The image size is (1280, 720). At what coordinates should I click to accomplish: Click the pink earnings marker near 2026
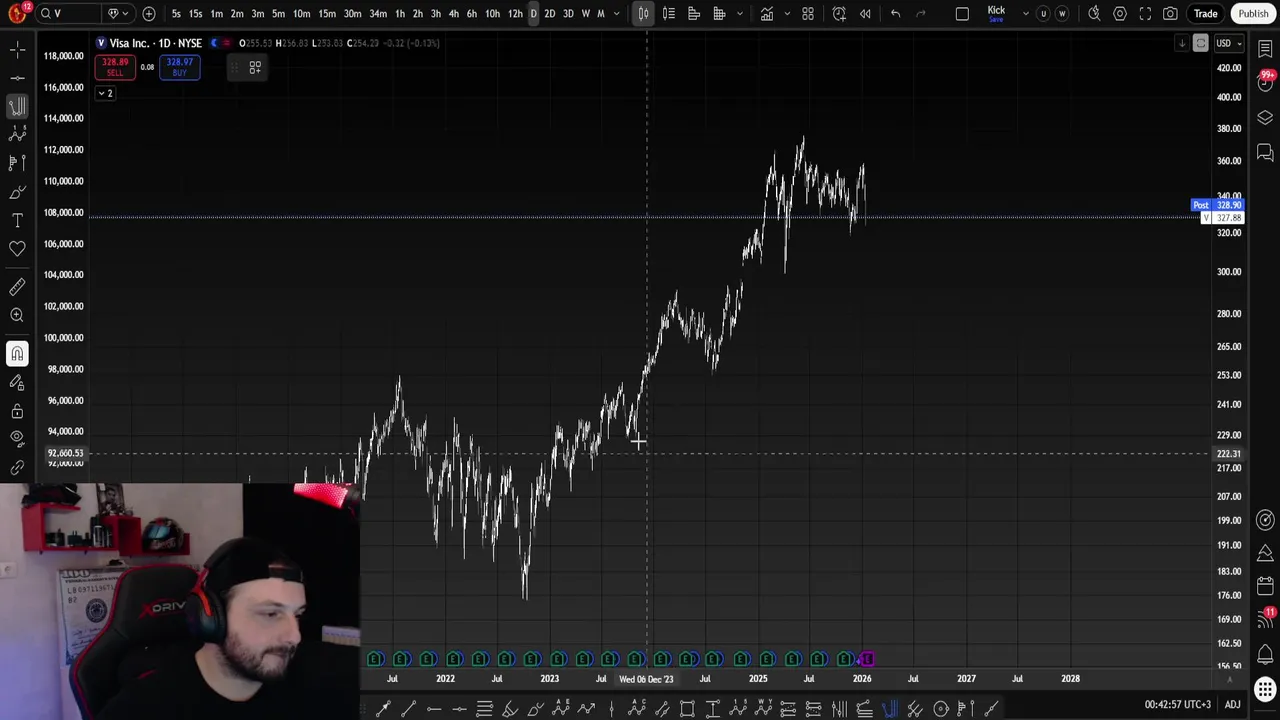(x=866, y=659)
